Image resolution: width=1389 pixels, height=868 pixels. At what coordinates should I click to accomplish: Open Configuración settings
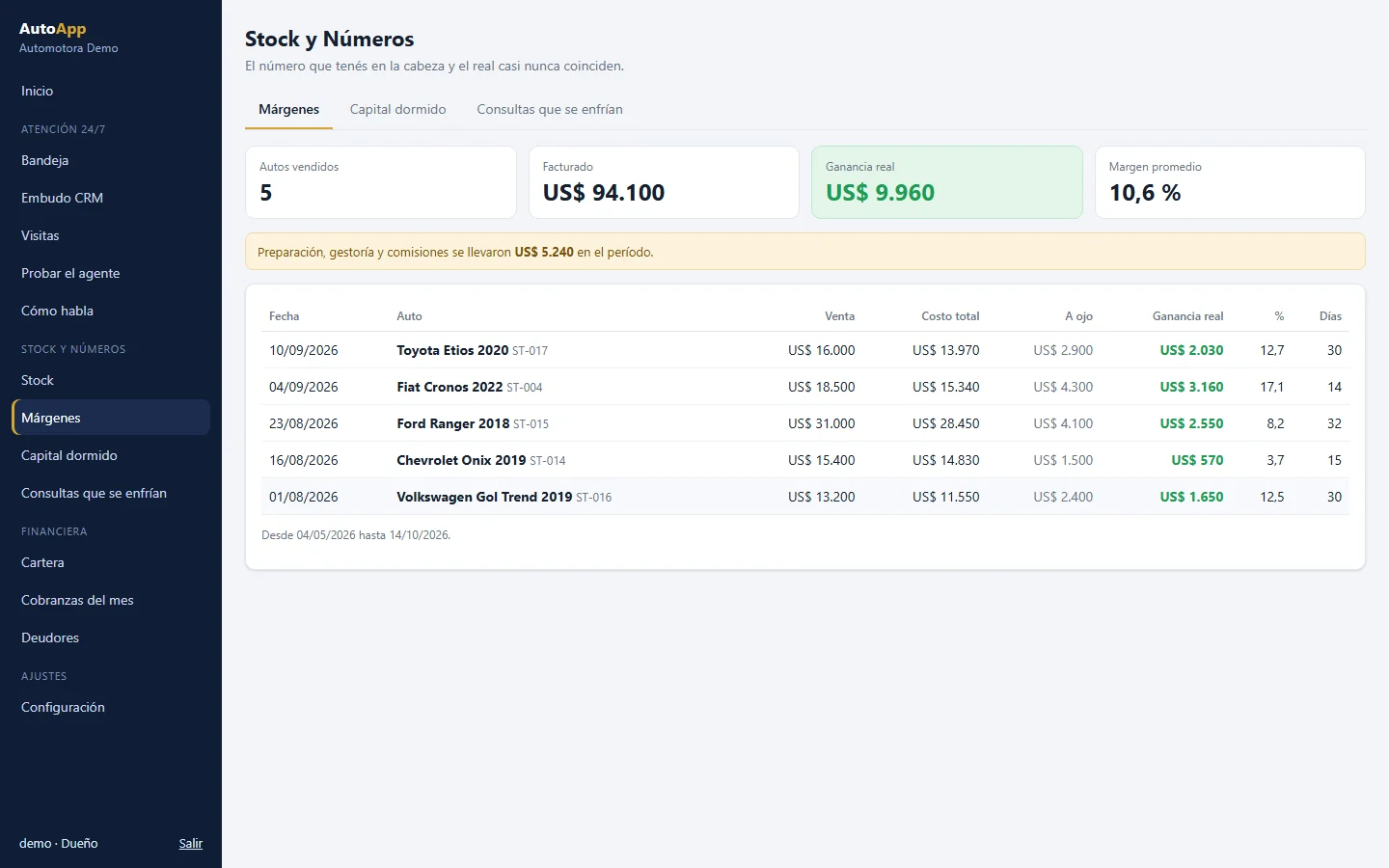[111, 707]
